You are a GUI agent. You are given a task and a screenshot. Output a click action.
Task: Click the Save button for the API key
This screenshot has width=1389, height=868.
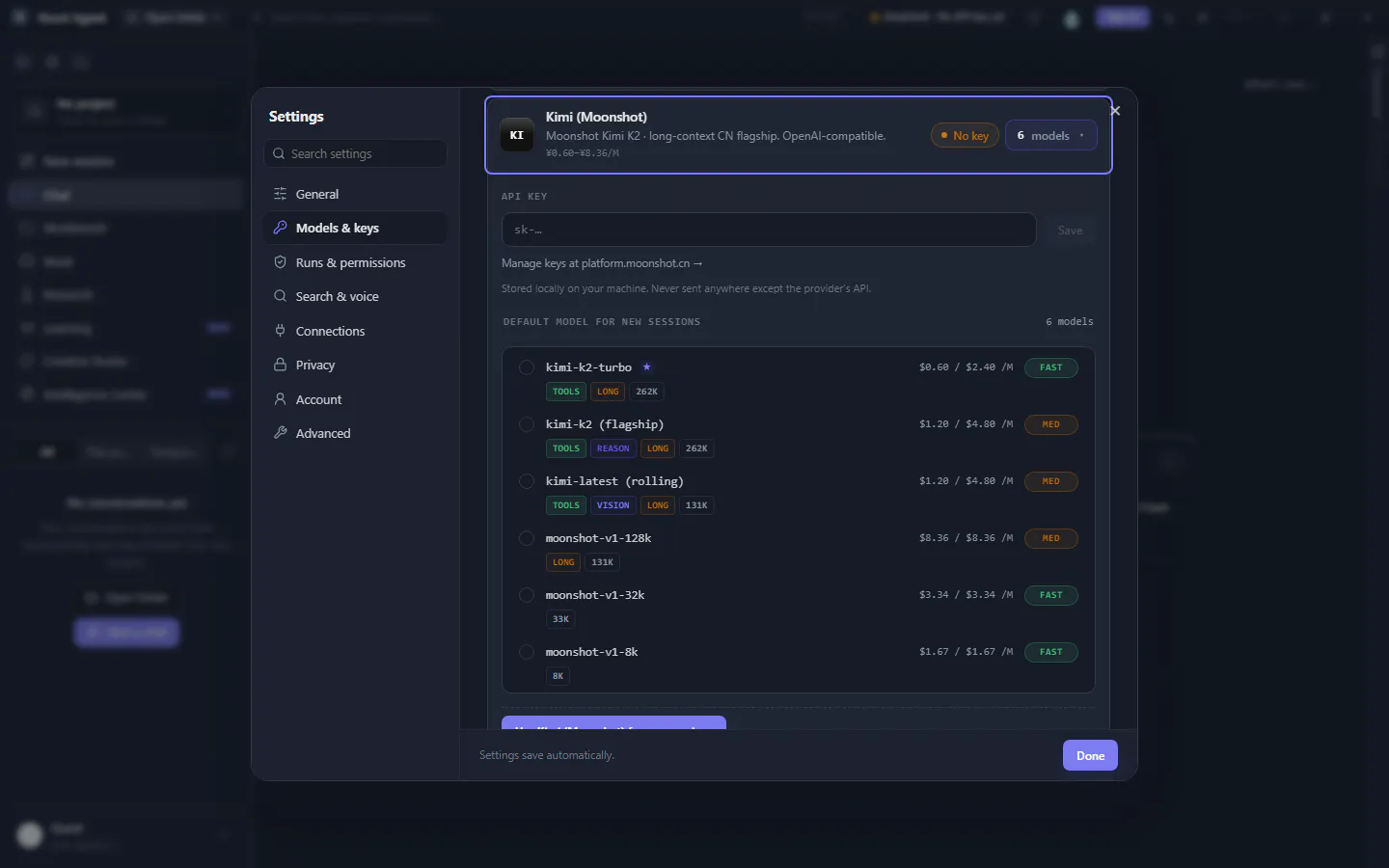1070,231
